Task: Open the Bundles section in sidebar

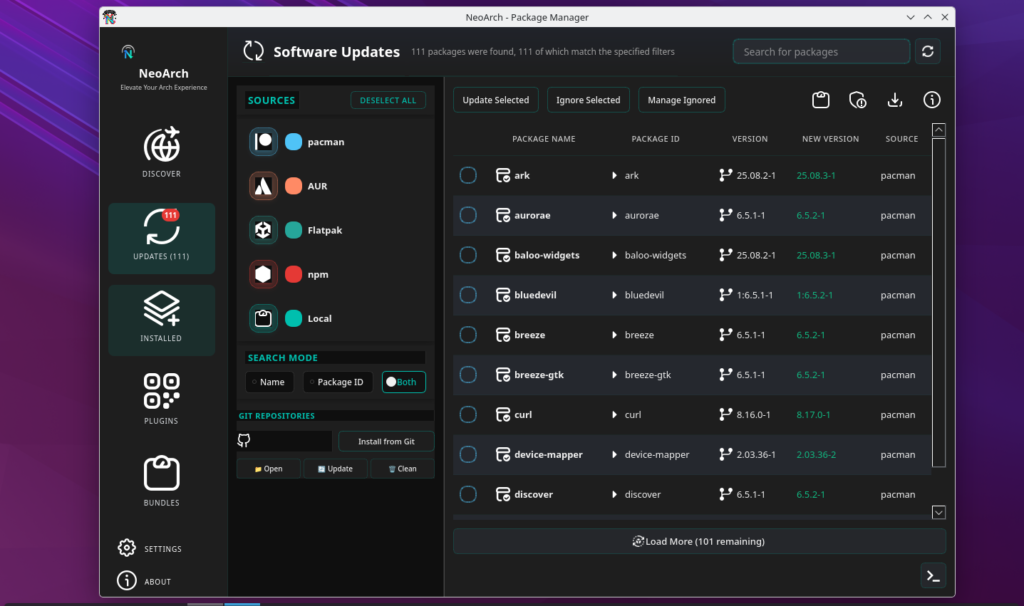Action: [x=161, y=479]
